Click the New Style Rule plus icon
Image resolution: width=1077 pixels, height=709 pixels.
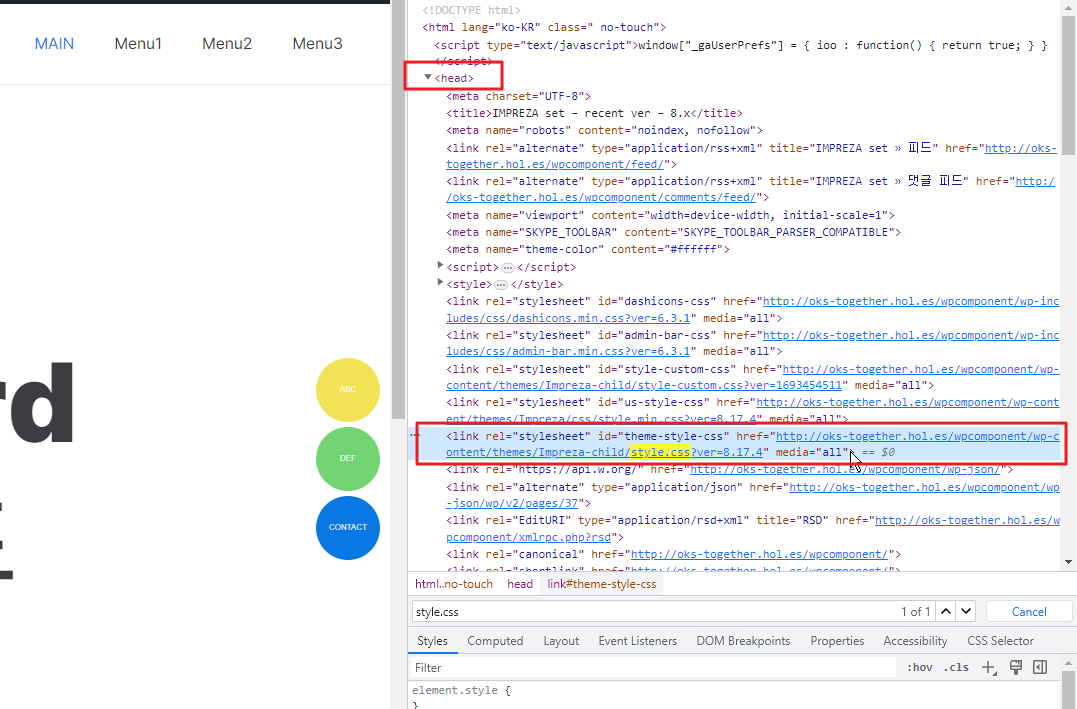(988, 667)
